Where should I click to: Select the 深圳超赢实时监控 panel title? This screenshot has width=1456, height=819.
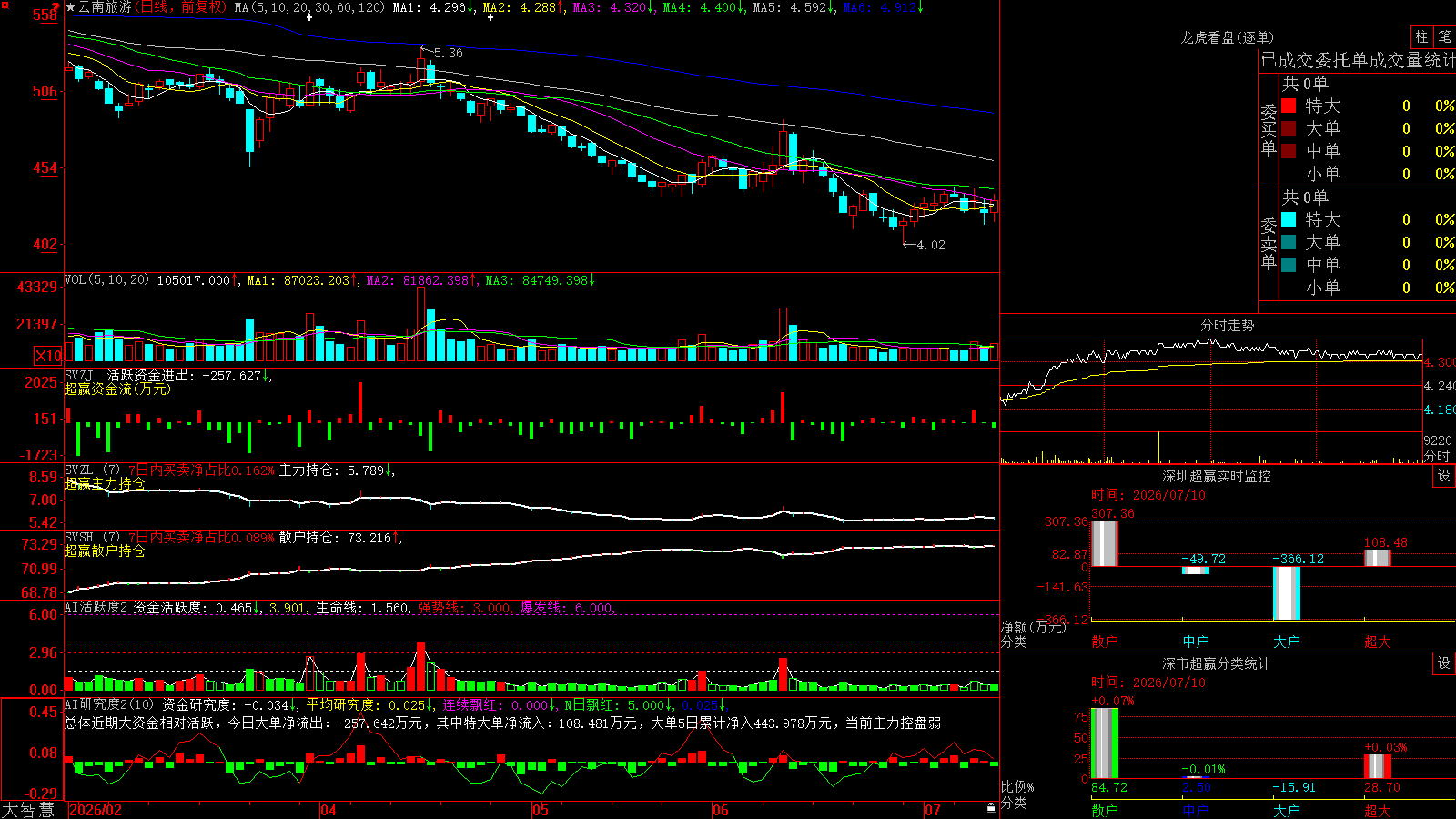[1216, 476]
